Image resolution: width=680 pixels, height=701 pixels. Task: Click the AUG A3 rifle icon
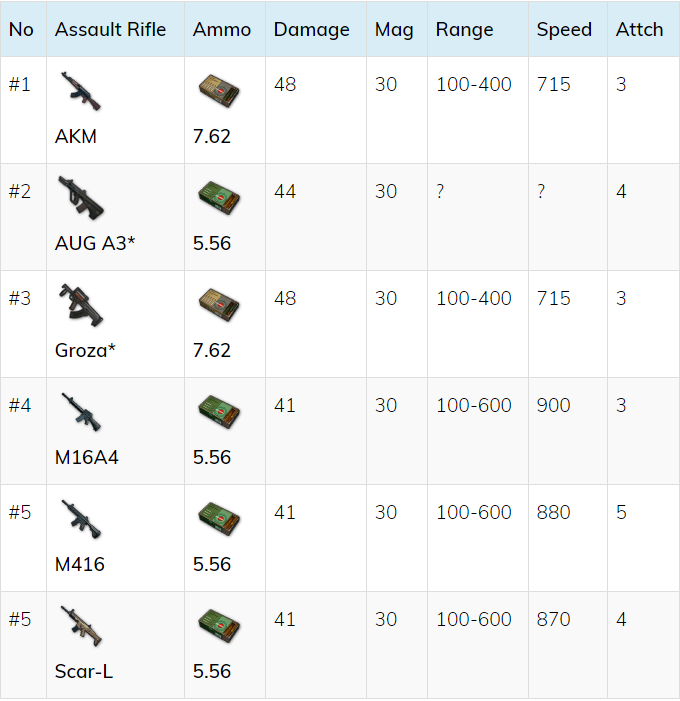tap(80, 198)
